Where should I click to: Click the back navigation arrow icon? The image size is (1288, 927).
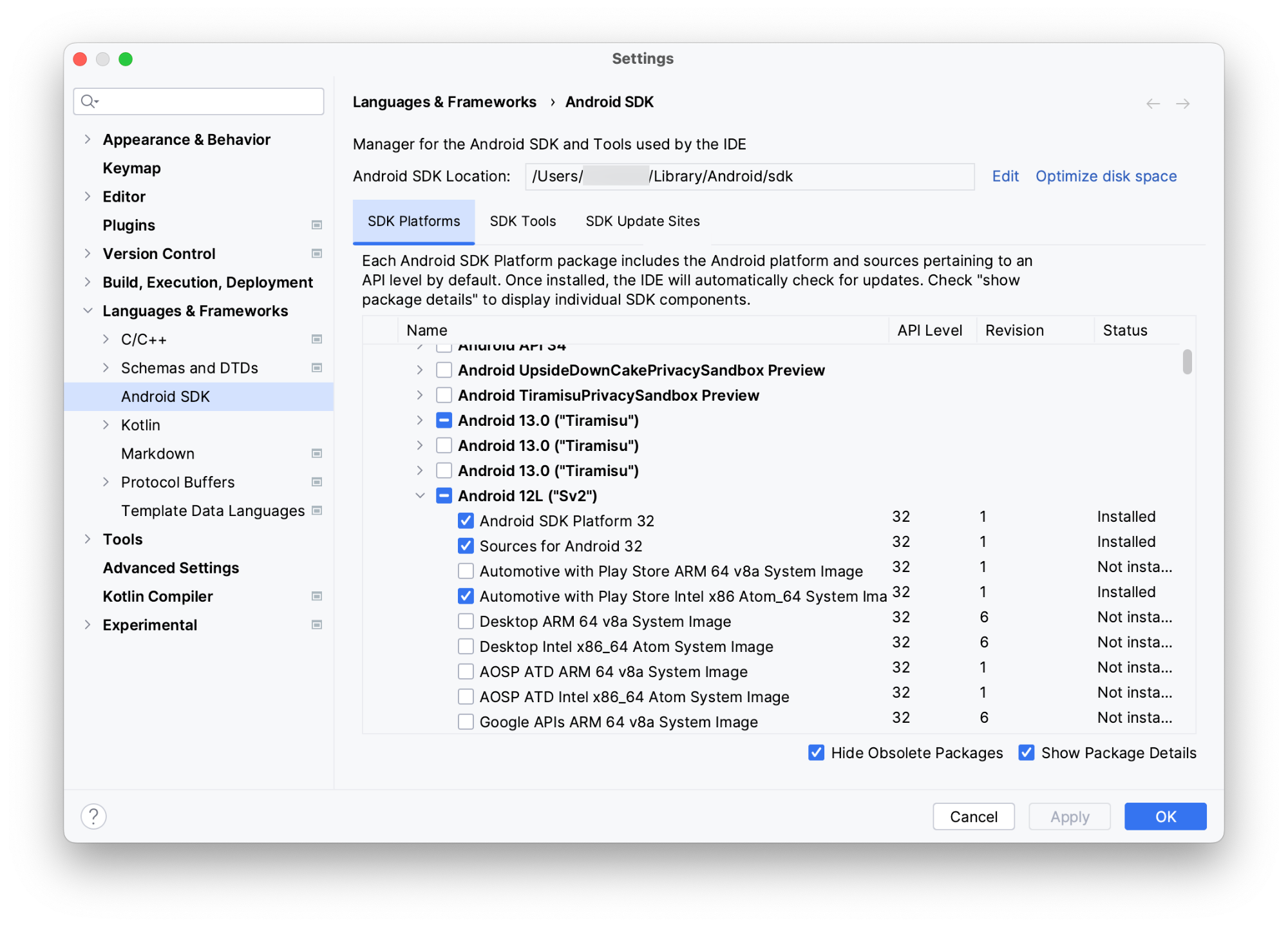(x=1153, y=102)
